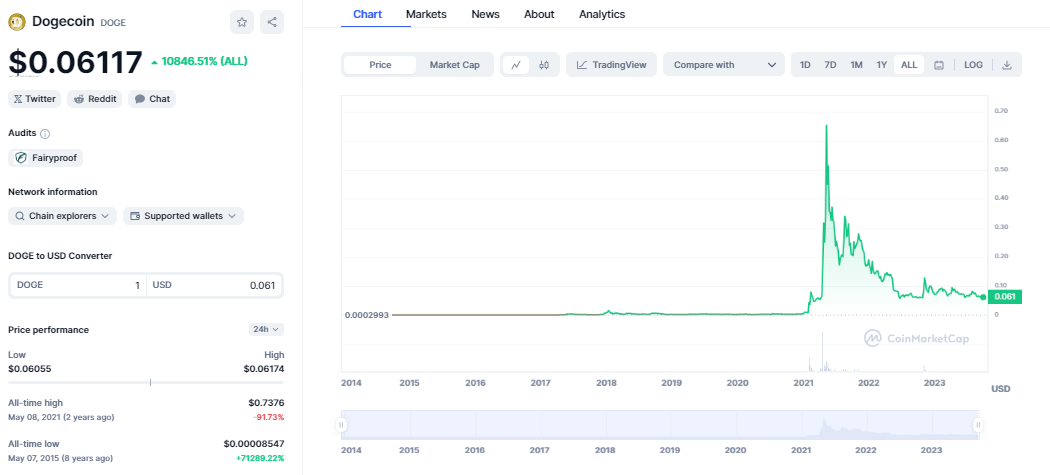Viewport: 1050px width, 475px height.
Task: Toggle LOG scale on chart
Action: point(974,65)
